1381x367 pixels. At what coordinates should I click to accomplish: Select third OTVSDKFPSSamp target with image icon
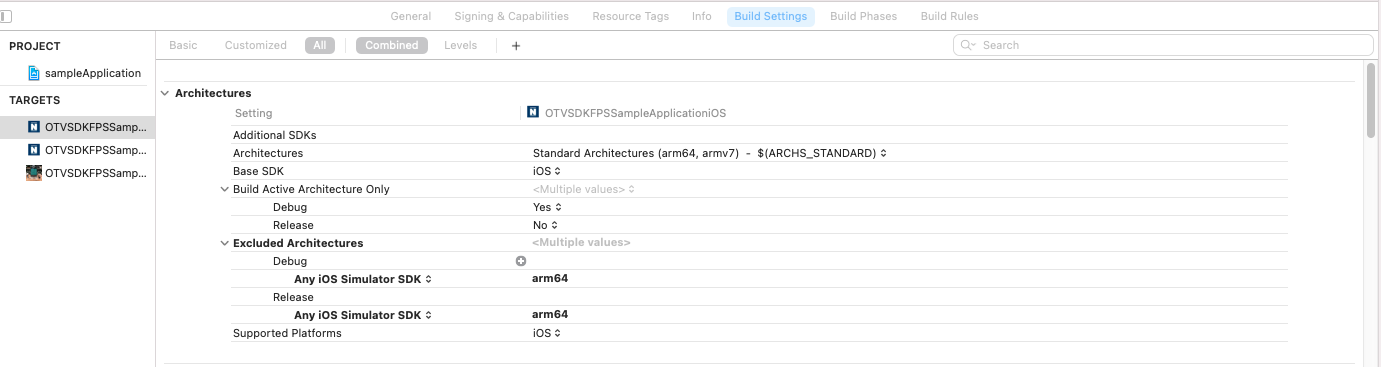[x=34, y=173]
